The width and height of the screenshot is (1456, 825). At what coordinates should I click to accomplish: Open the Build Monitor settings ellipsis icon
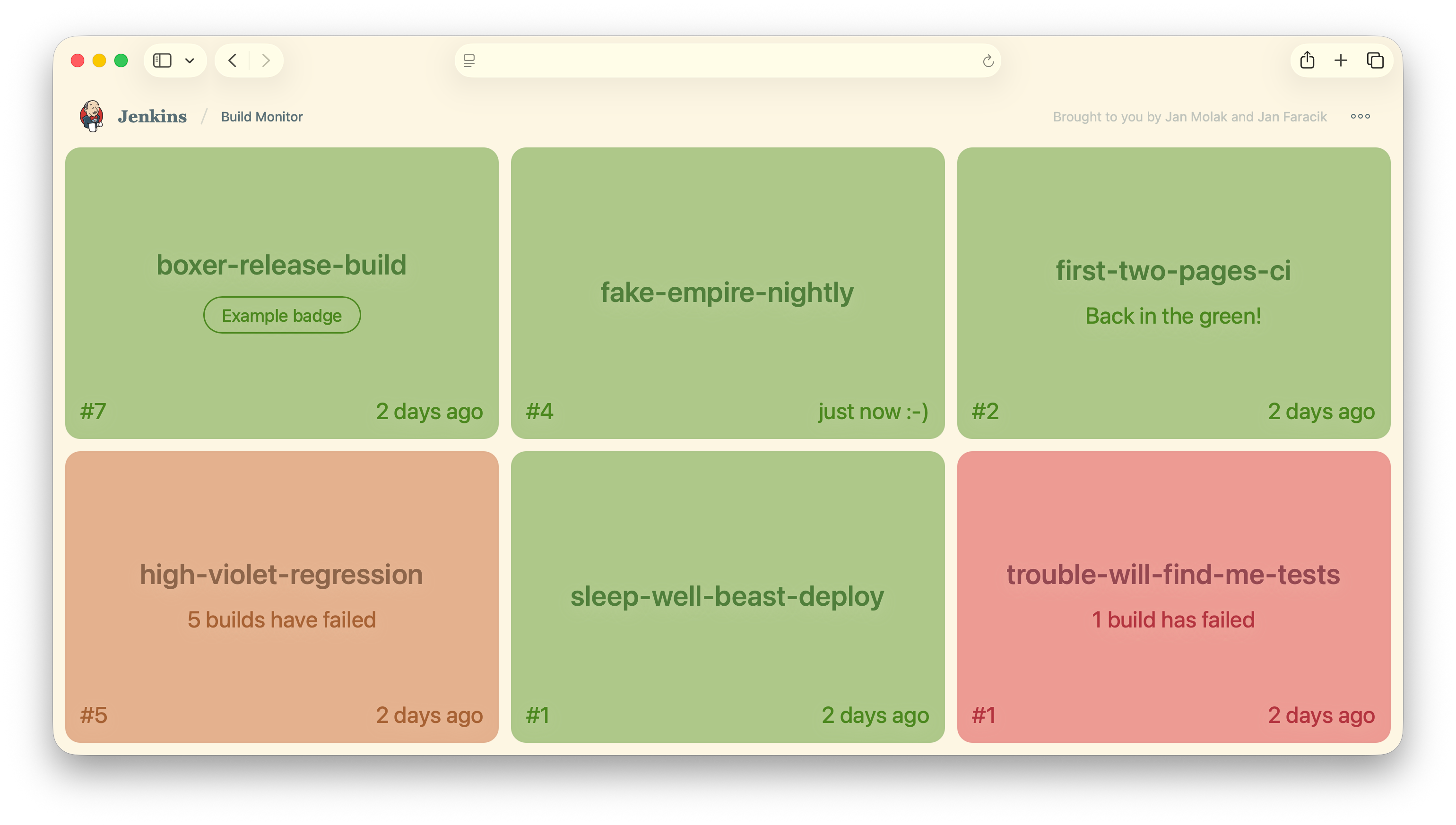tap(1360, 116)
